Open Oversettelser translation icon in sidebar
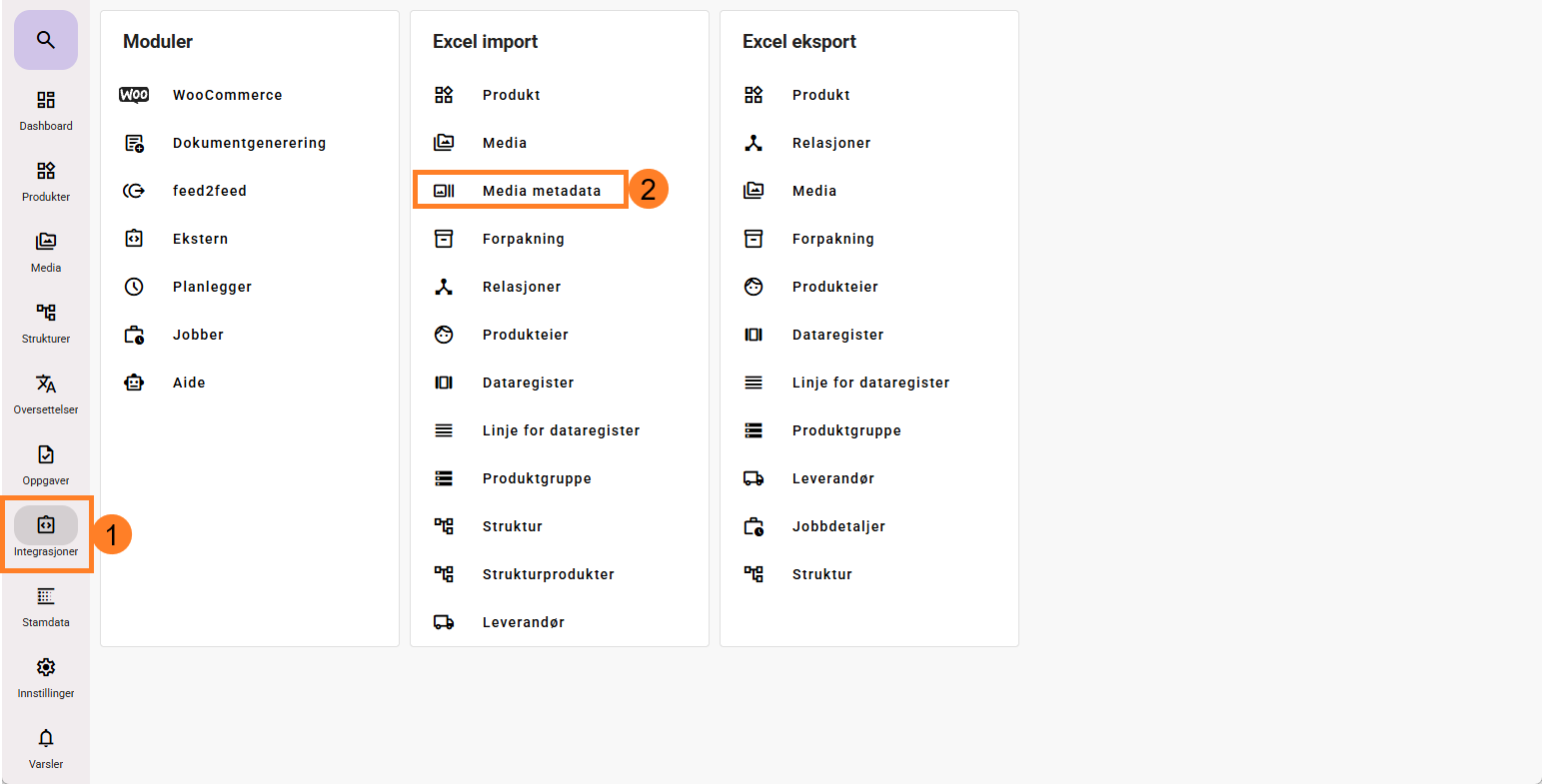Image resolution: width=1542 pixels, height=784 pixels. (x=46, y=385)
